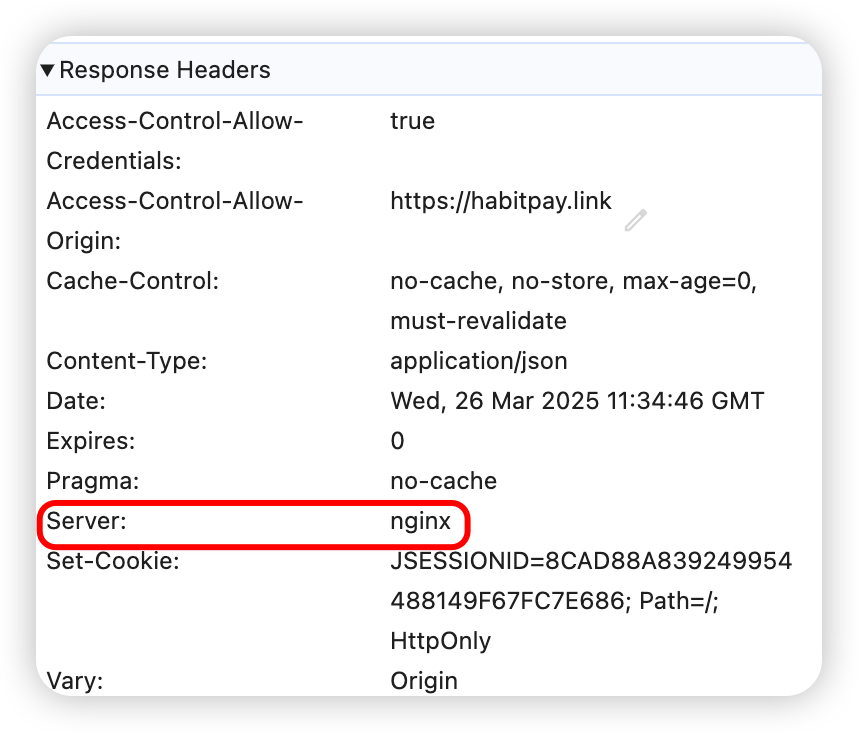Select the Date header name

[76, 401]
